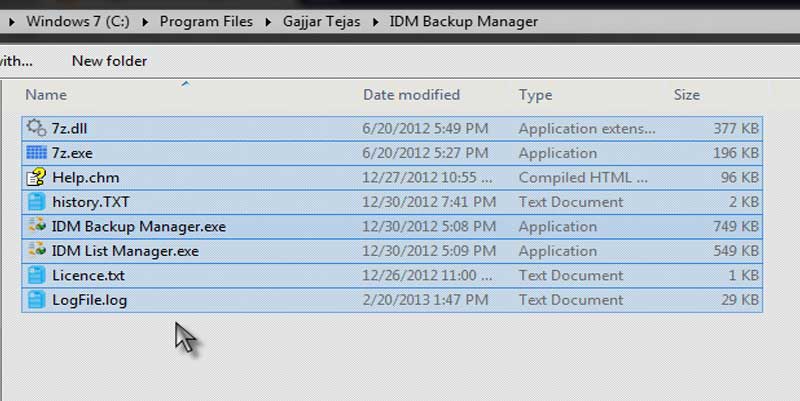Select the 7z.exe application icon
This screenshot has height=401, width=800.
pos(36,153)
